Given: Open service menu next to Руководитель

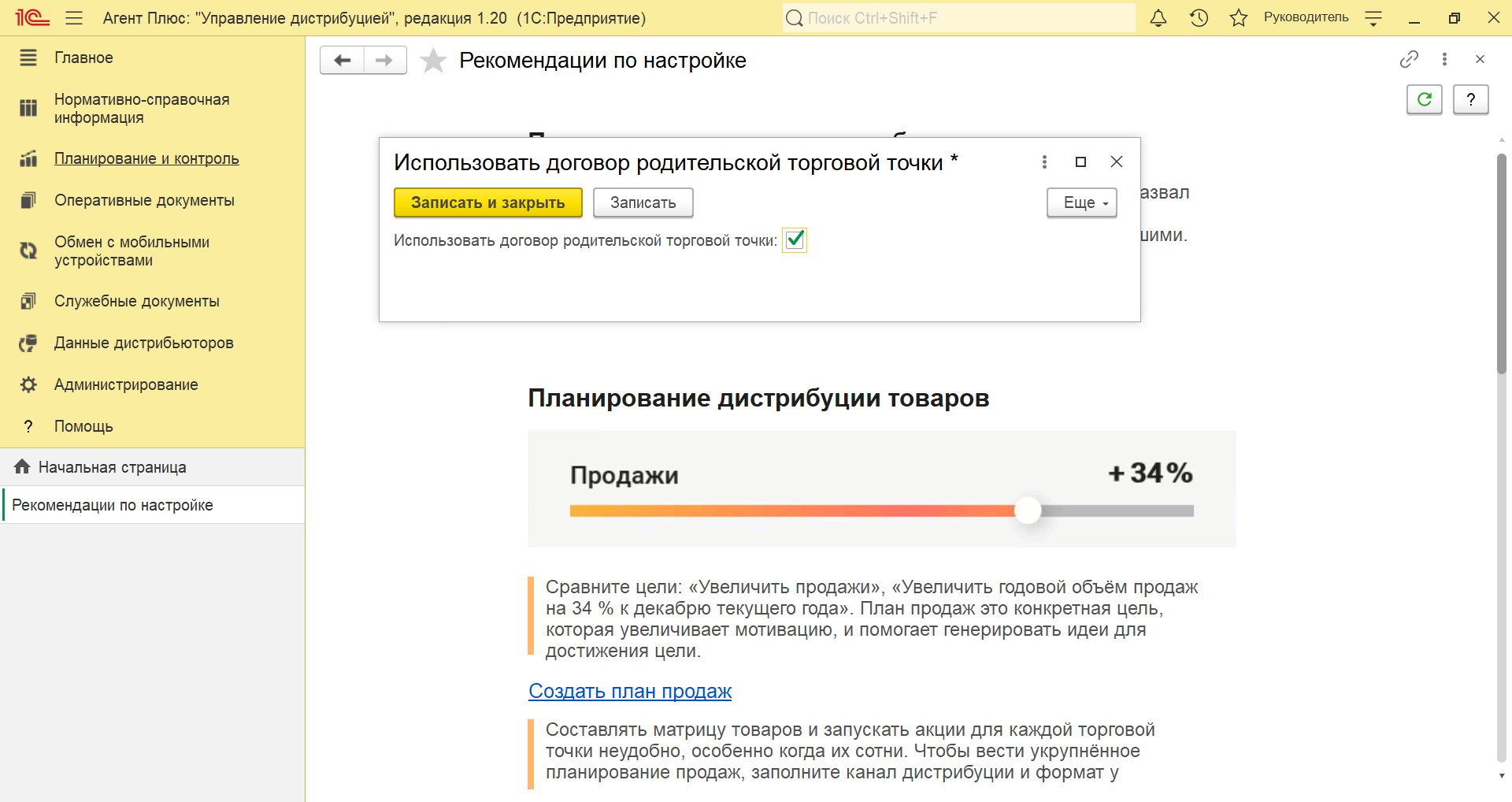Looking at the screenshot, I should [x=1373, y=18].
